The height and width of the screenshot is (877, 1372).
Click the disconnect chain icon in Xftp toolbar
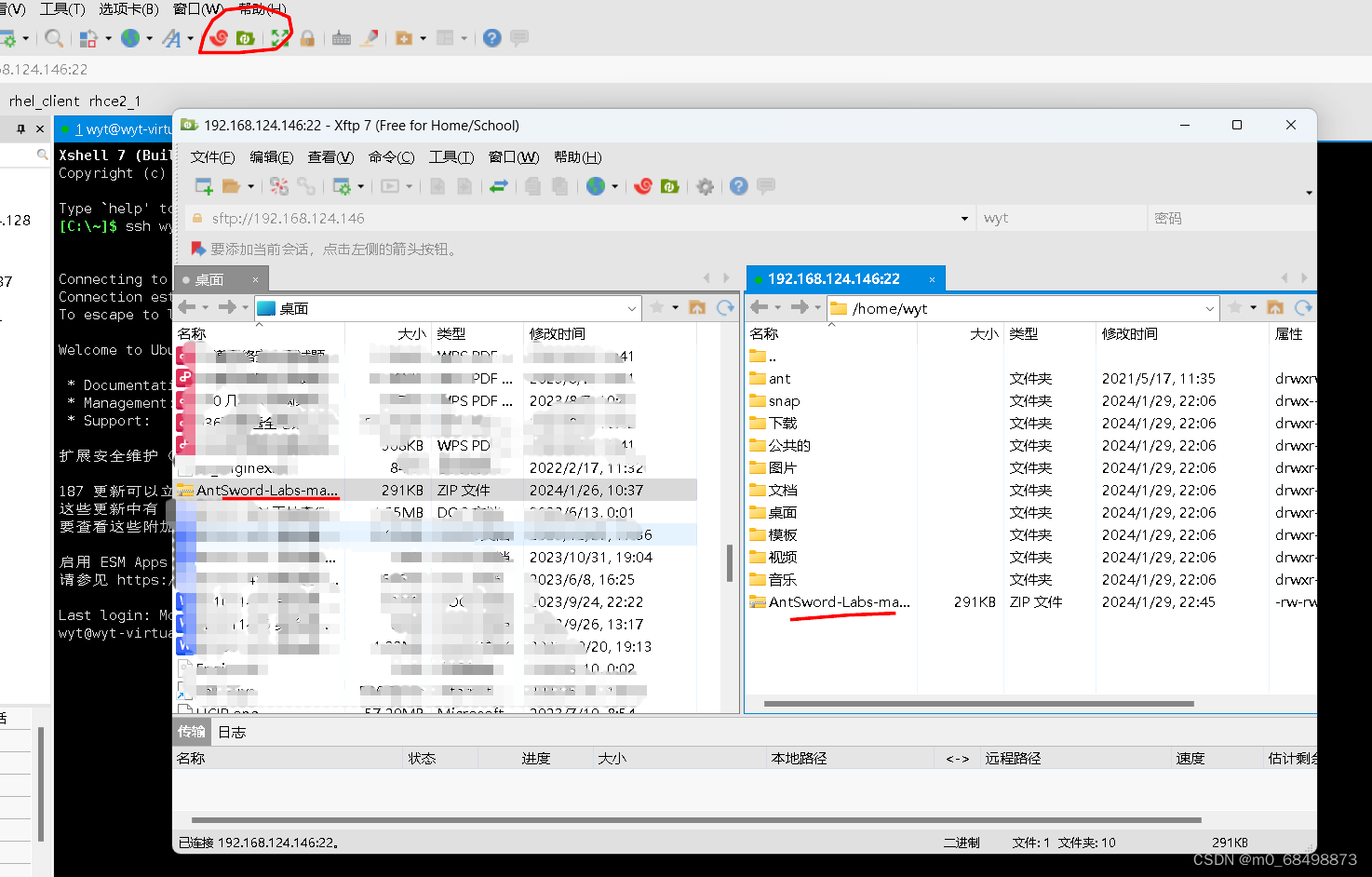[x=305, y=186]
